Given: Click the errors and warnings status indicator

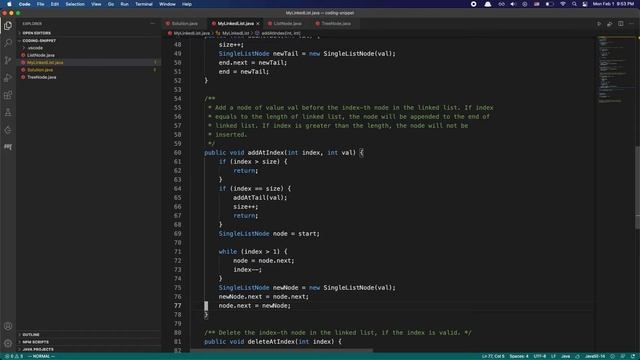Looking at the screenshot, I should 13,356.
